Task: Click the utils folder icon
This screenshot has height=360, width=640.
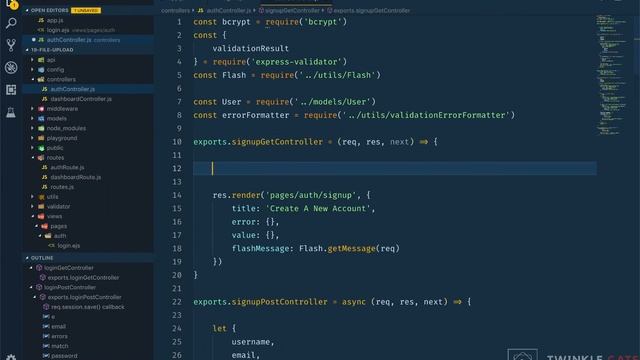Action: coord(41,197)
